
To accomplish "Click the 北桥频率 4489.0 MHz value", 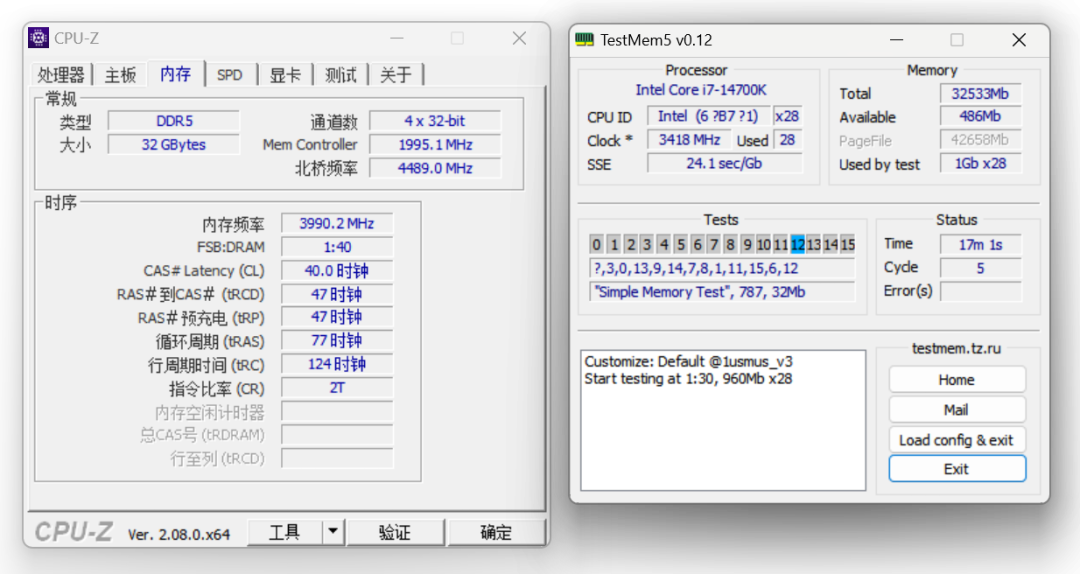I will pos(435,168).
